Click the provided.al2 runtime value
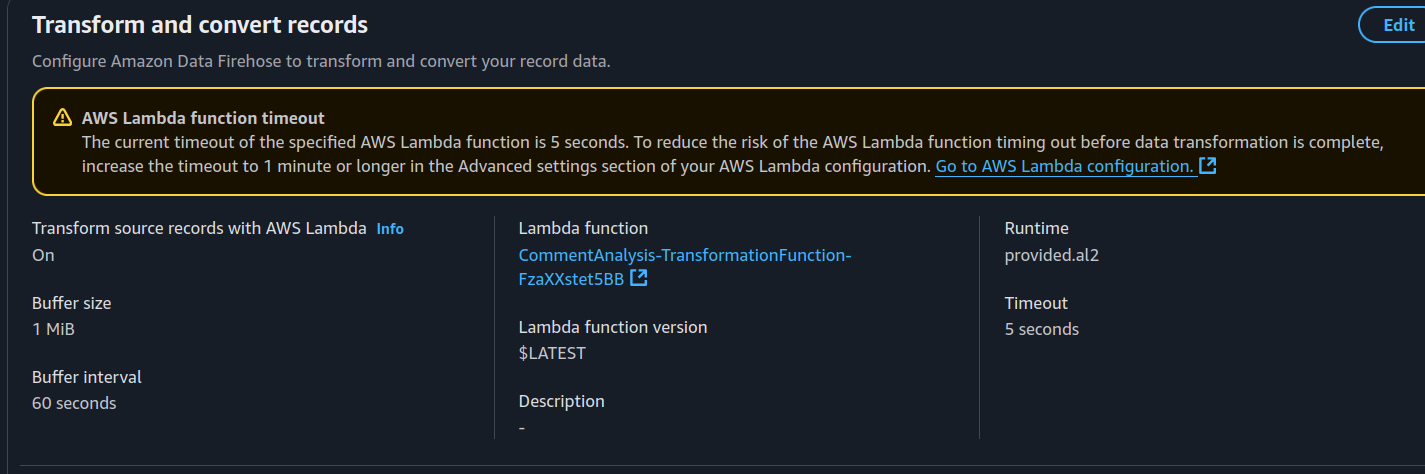Viewport: 1425px width, 474px height. [x=1051, y=255]
